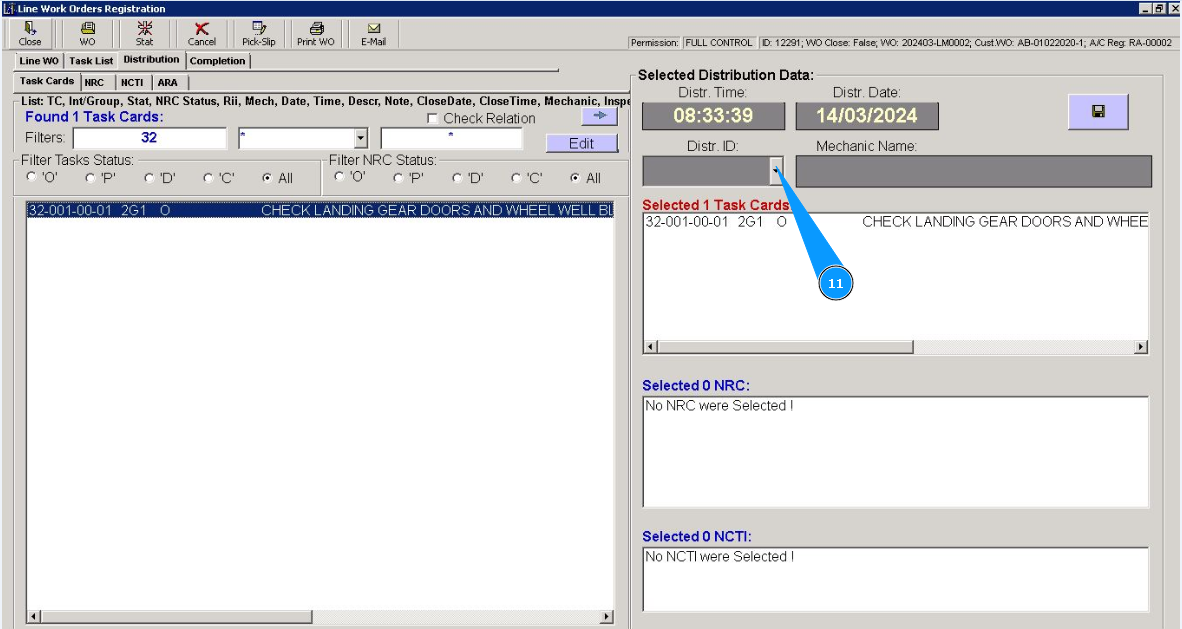
Task: Click the Close toolbar icon
Action: (x=30, y=33)
